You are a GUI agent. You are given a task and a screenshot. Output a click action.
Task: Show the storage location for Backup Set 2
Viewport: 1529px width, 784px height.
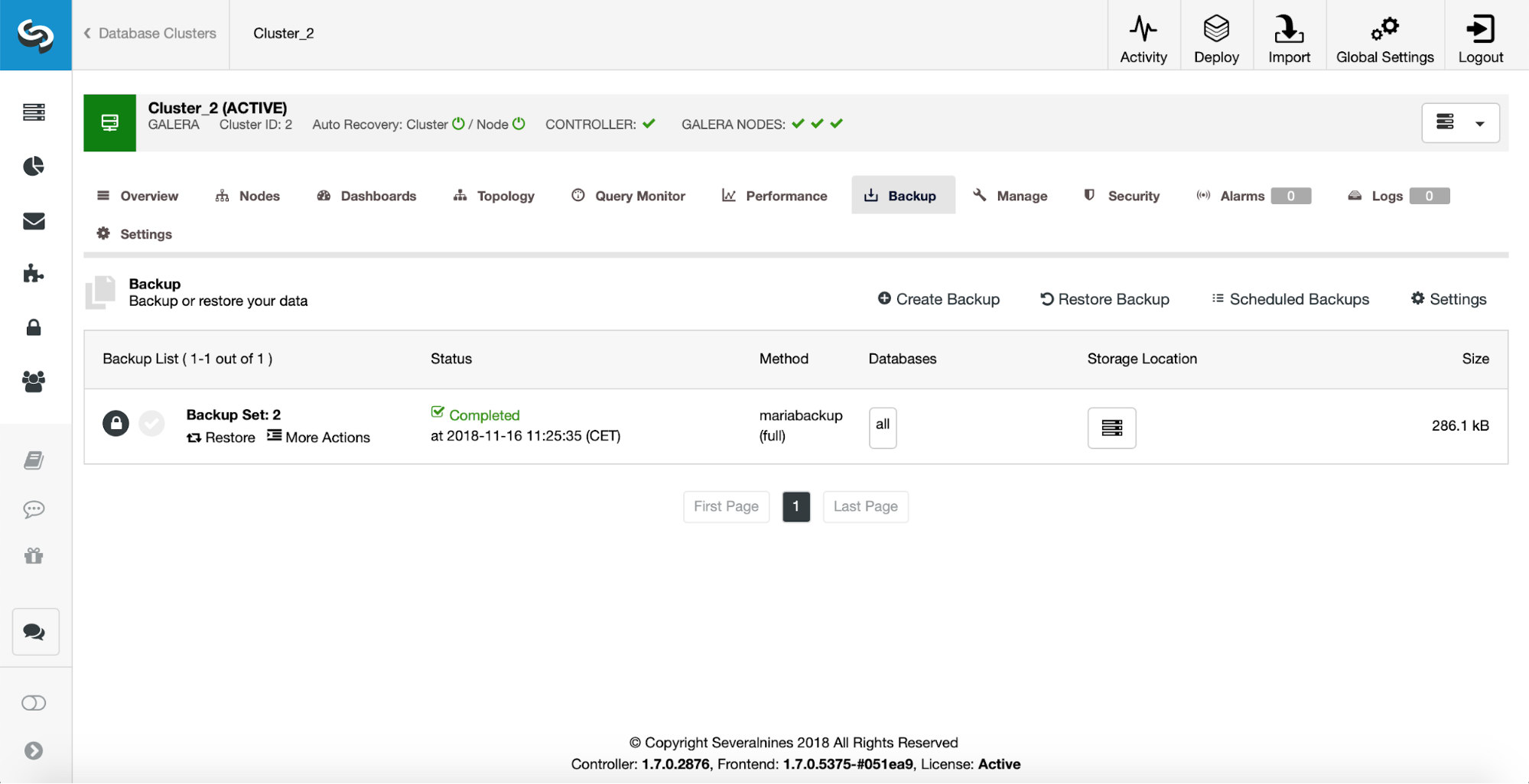[1111, 428]
